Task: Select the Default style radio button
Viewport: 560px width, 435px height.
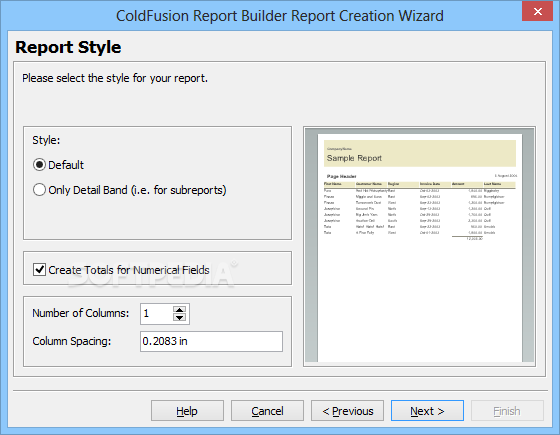Action: (x=39, y=165)
